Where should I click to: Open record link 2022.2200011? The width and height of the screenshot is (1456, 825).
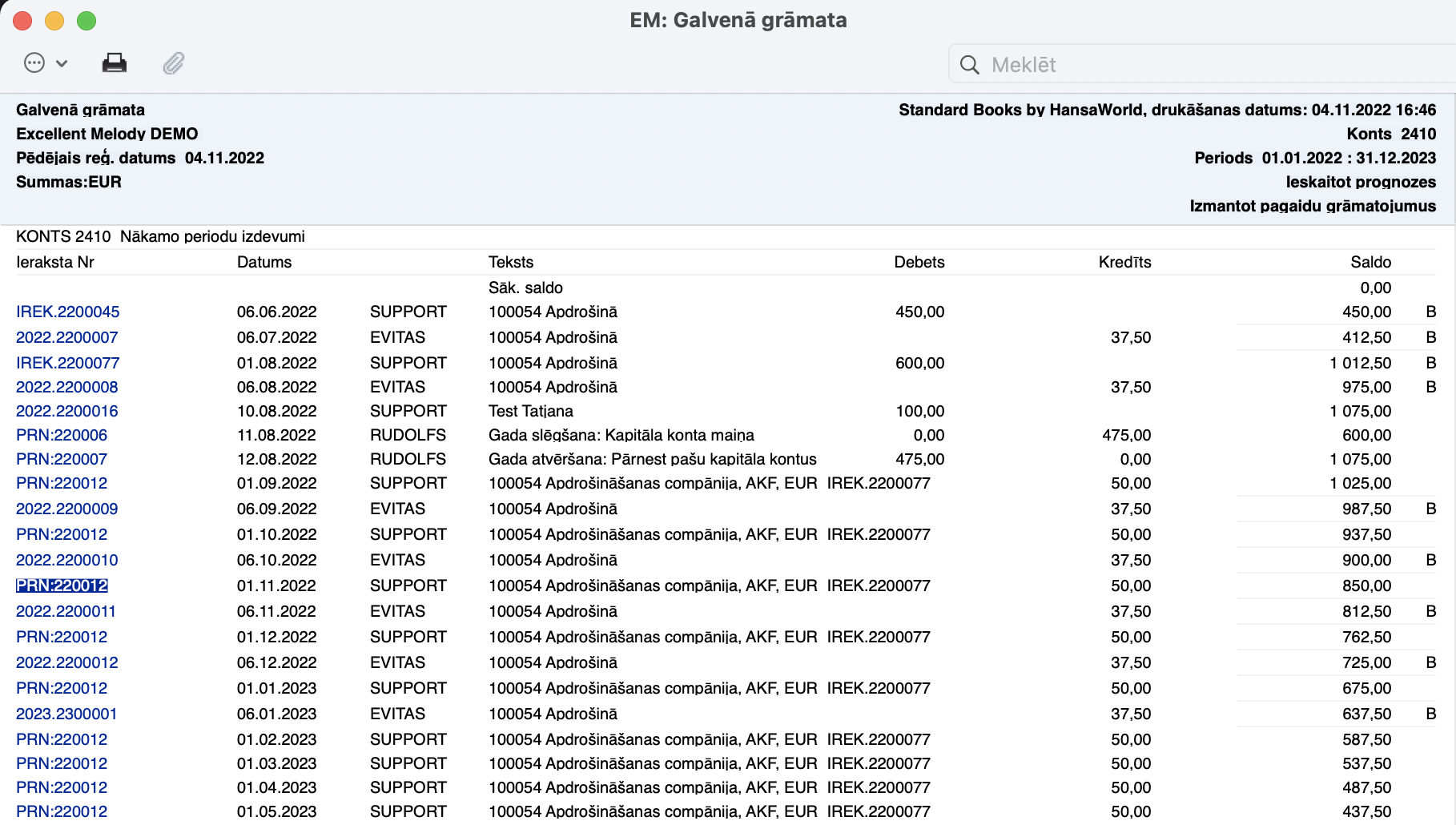66,611
